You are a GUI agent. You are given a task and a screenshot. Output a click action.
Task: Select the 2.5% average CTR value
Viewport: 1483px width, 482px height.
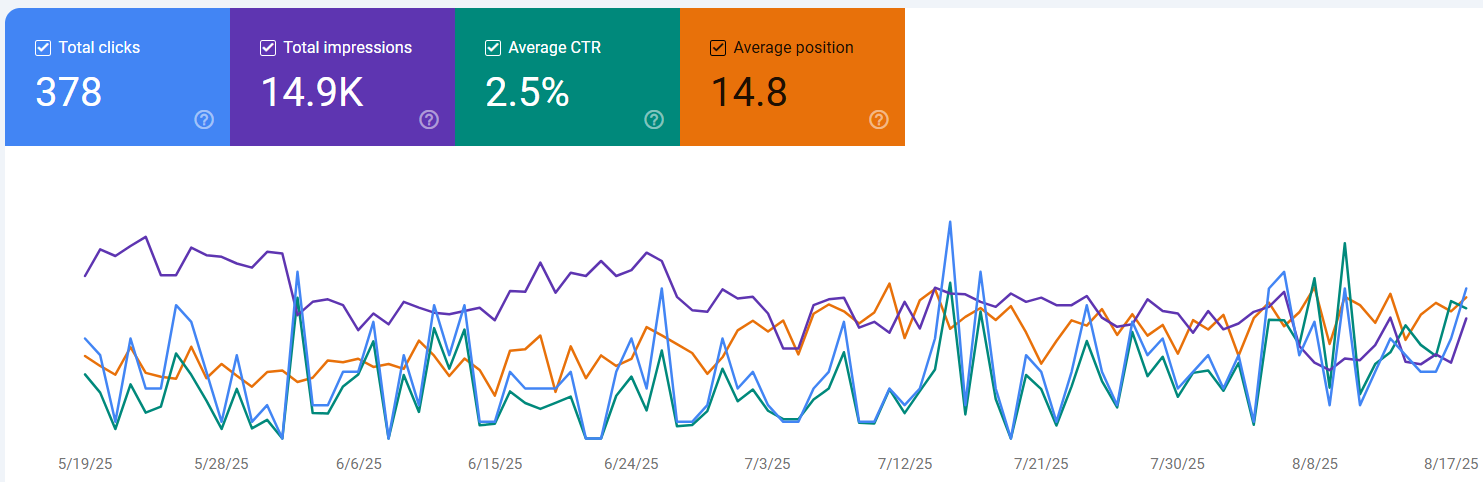click(x=527, y=93)
